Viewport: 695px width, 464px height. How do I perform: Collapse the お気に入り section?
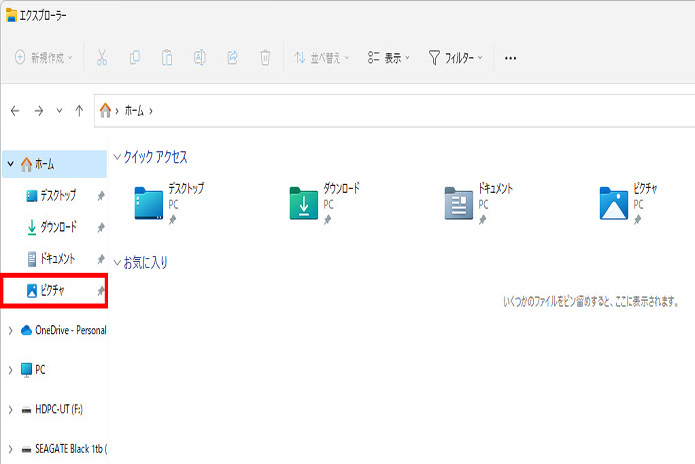[x=118, y=263]
